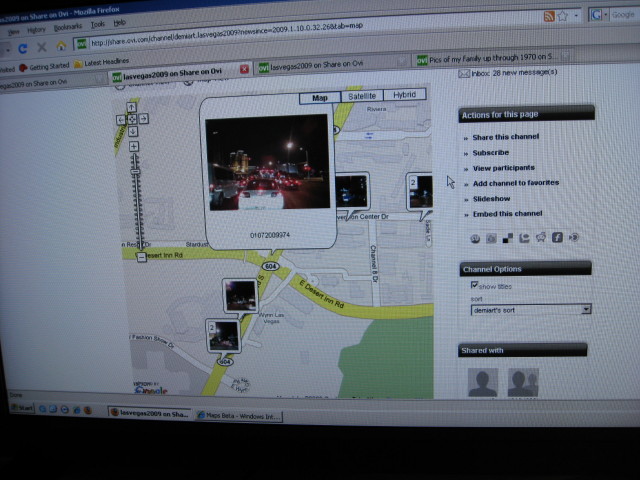Viewport: 640px width, 480px height.
Task: Pan the map left with the arrow
Action: [121, 120]
